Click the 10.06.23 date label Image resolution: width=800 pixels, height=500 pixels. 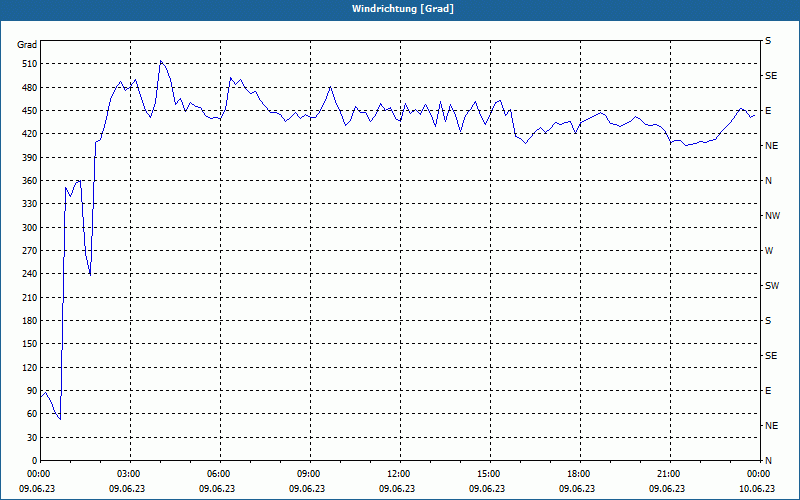point(757,488)
